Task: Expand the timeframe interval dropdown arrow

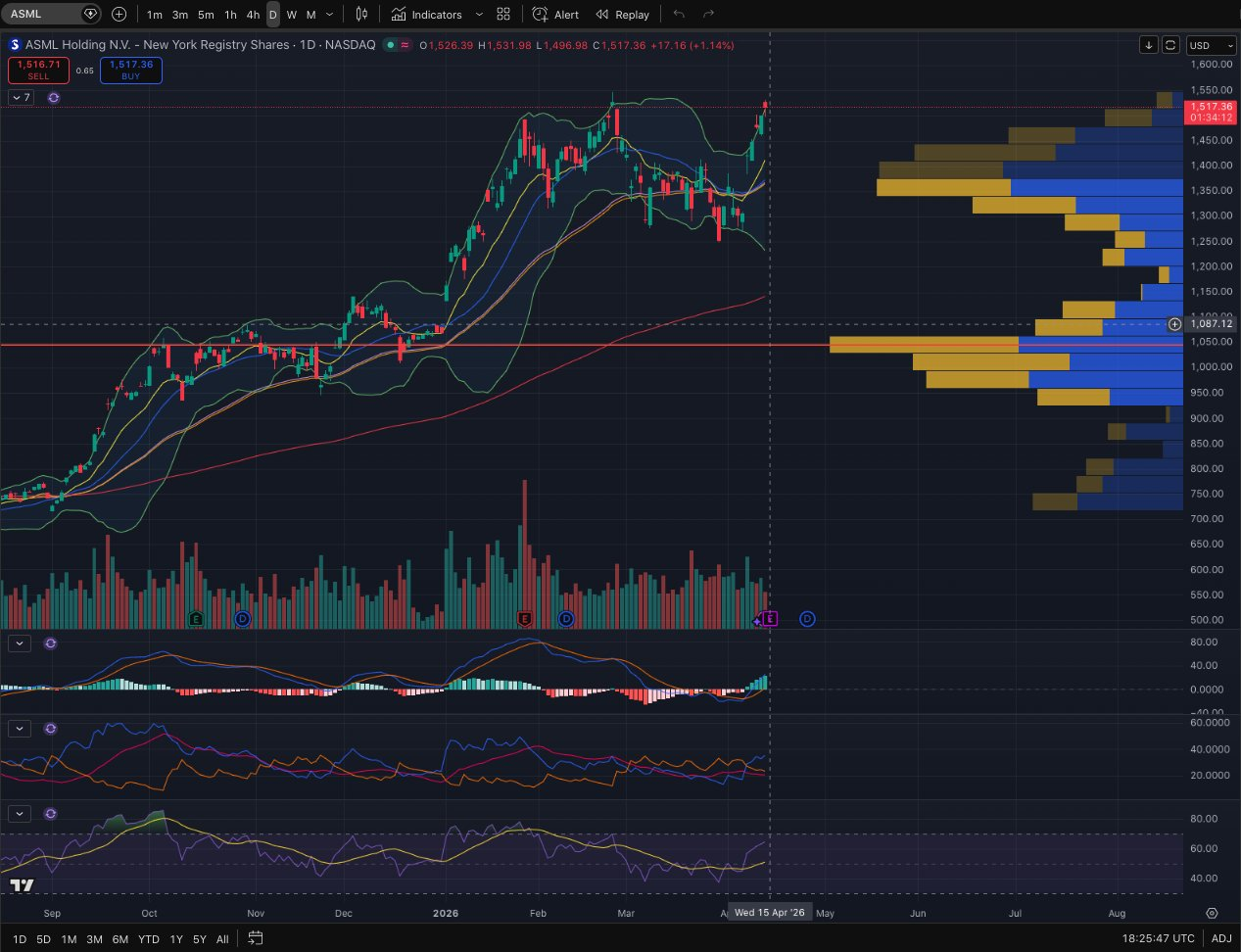Action: (x=330, y=15)
